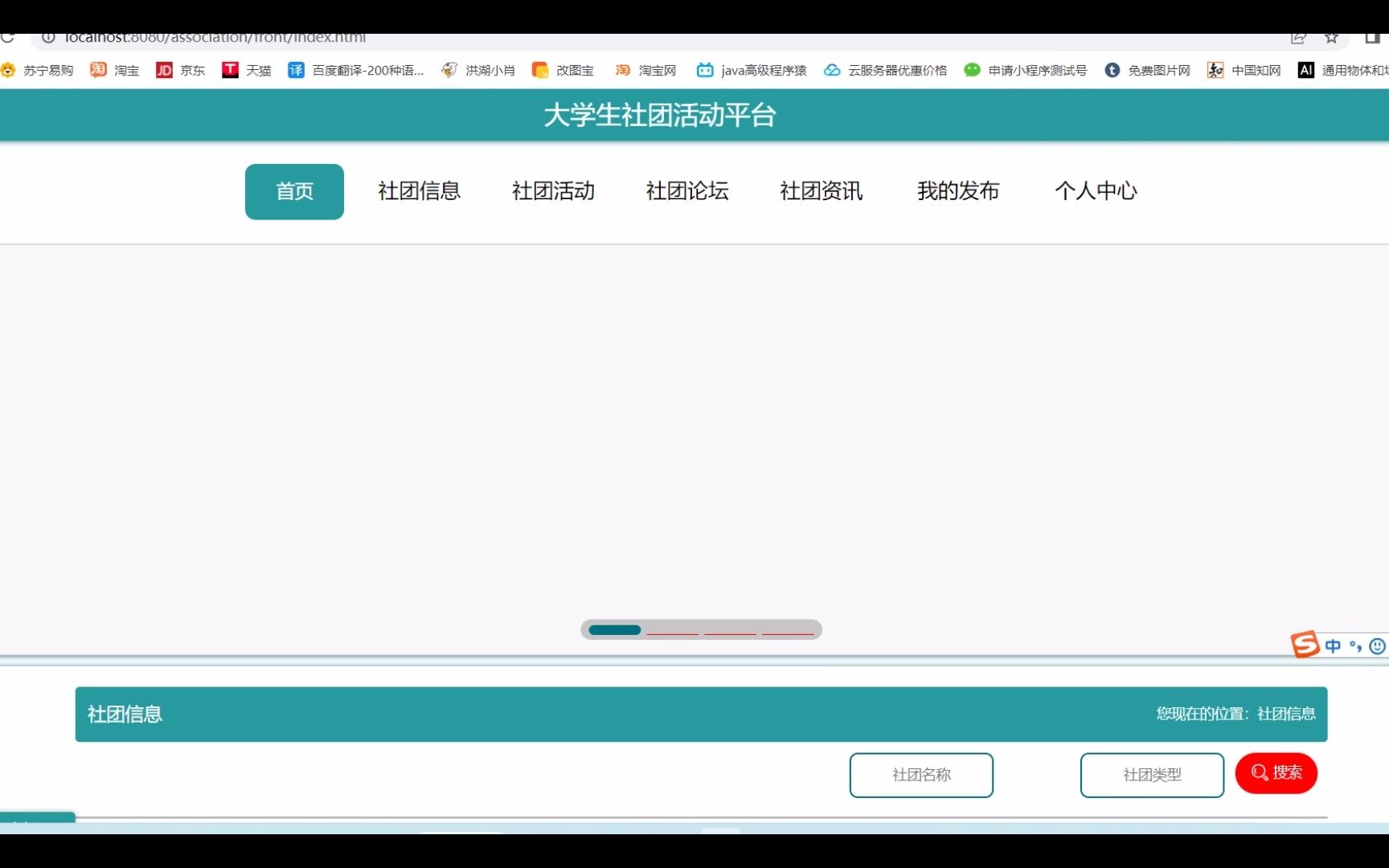This screenshot has height=868, width=1389.
Task: Open the 云服务器优惠价格 bookmark
Action: pyautogui.click(x=886, y=71)
